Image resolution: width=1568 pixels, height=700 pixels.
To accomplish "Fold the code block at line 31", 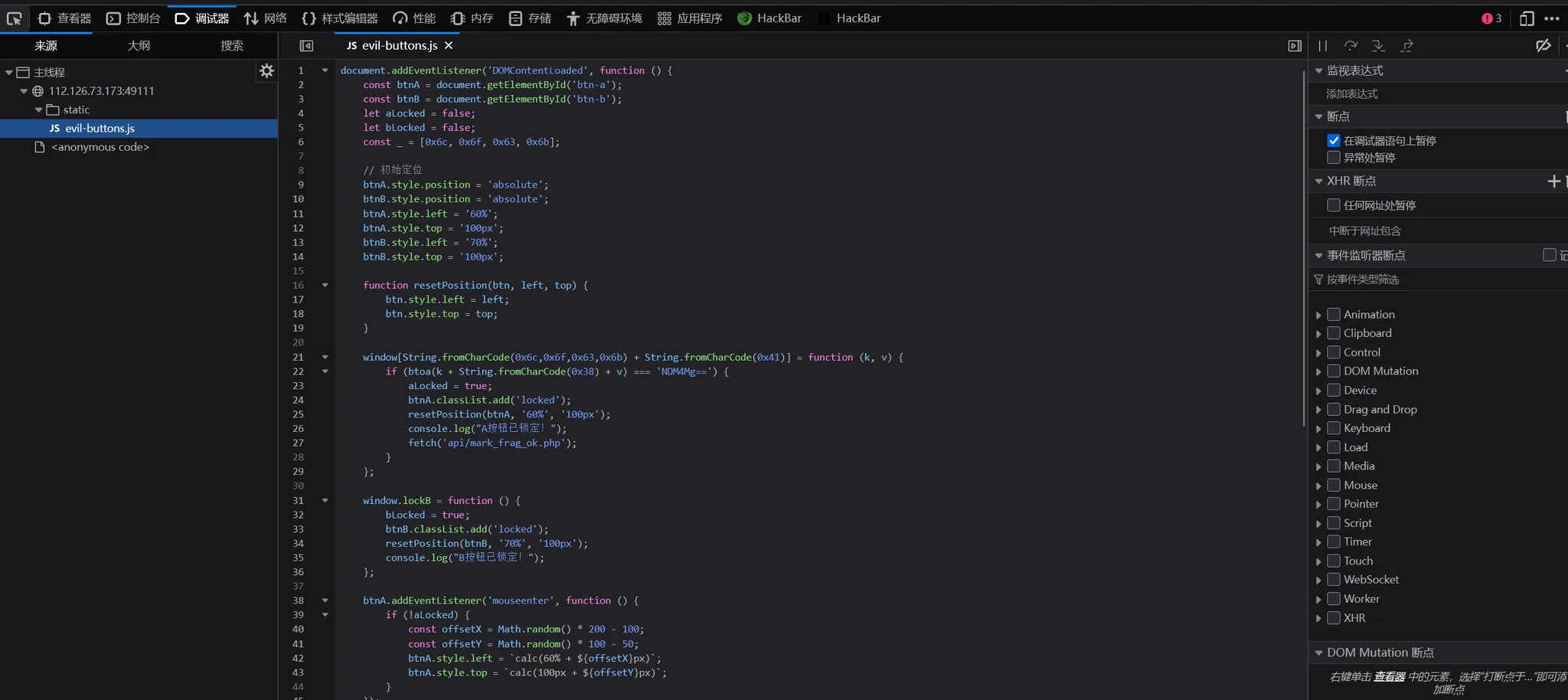I will (x=325, y=500).
